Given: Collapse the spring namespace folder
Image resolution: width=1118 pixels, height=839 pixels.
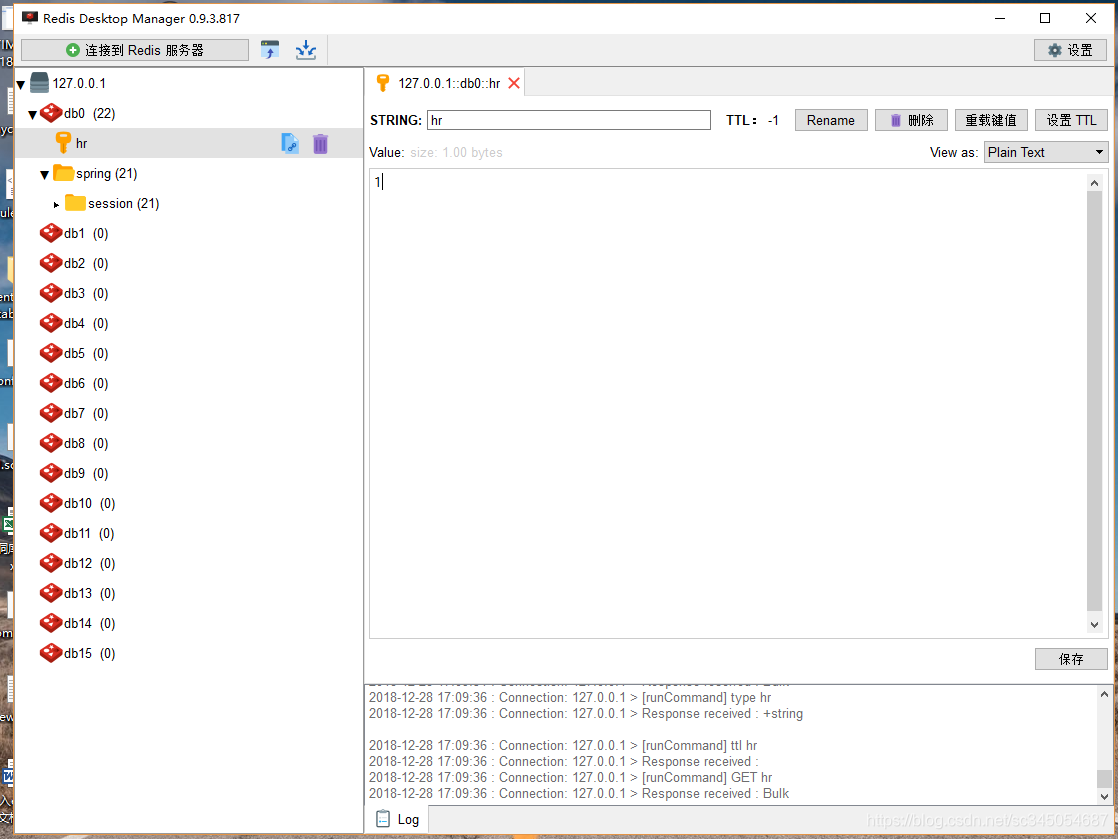Looking at the screenshot, I should [44, 175].
